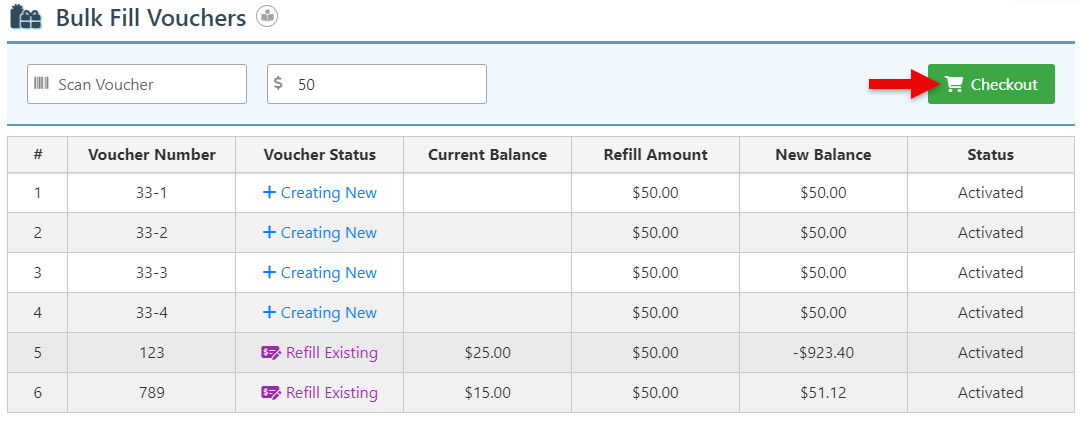Click the New Balance column header
Screen dimensions: 1081x431
823,155
